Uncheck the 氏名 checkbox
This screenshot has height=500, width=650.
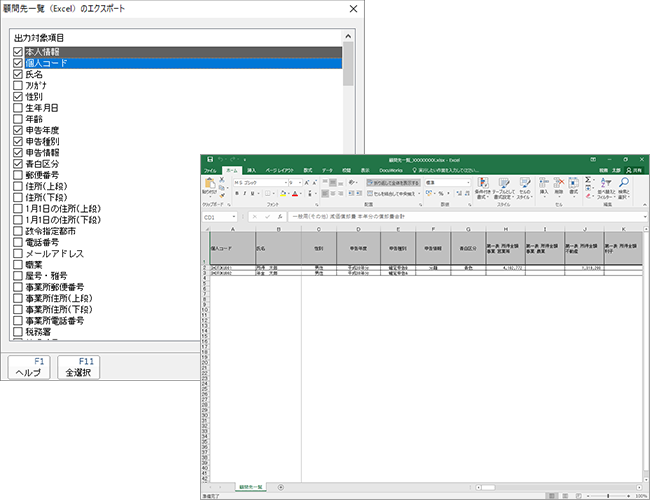(18, 75)
